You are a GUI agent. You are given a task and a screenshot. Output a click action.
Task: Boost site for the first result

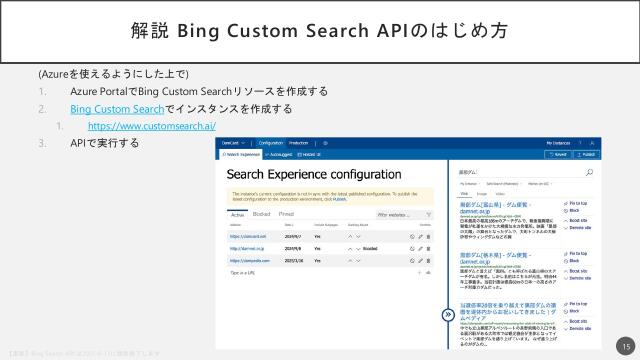575,220
